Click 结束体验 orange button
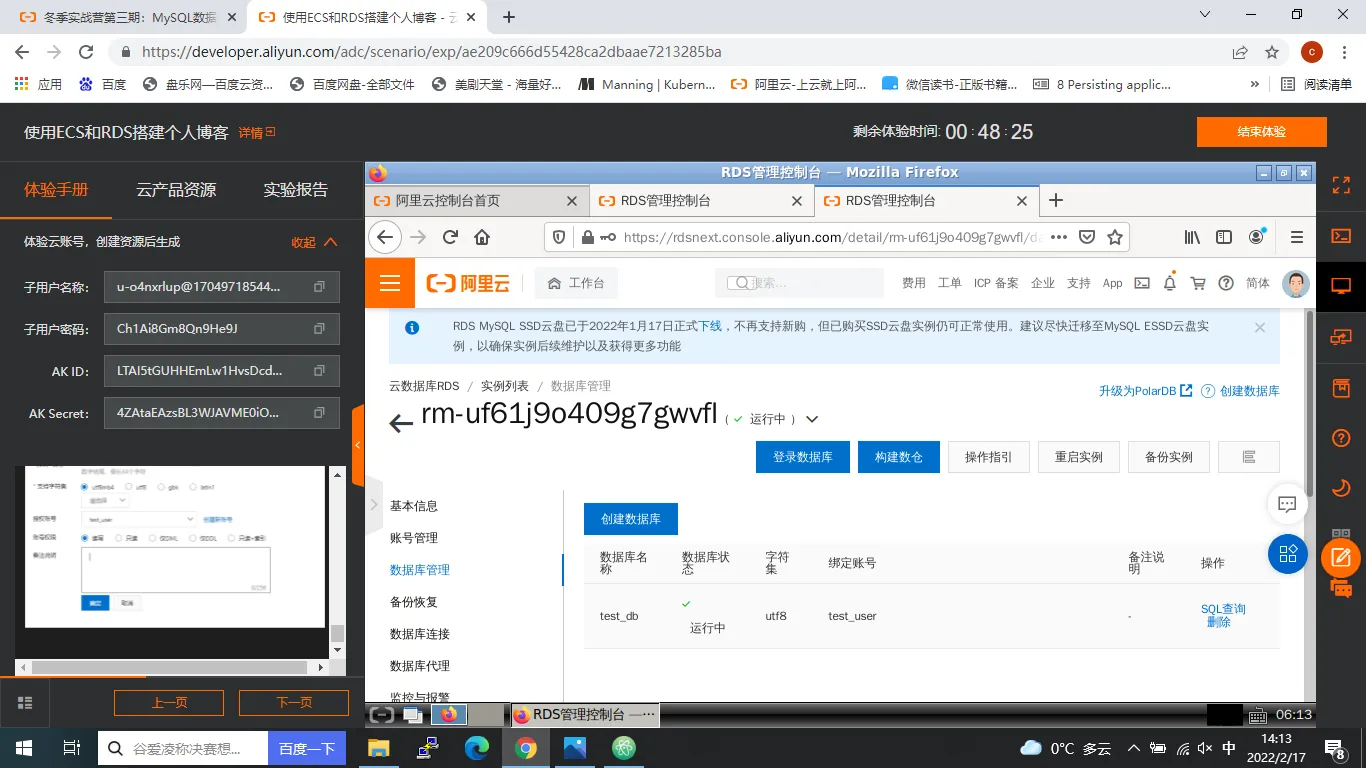 click(1261, 132)
